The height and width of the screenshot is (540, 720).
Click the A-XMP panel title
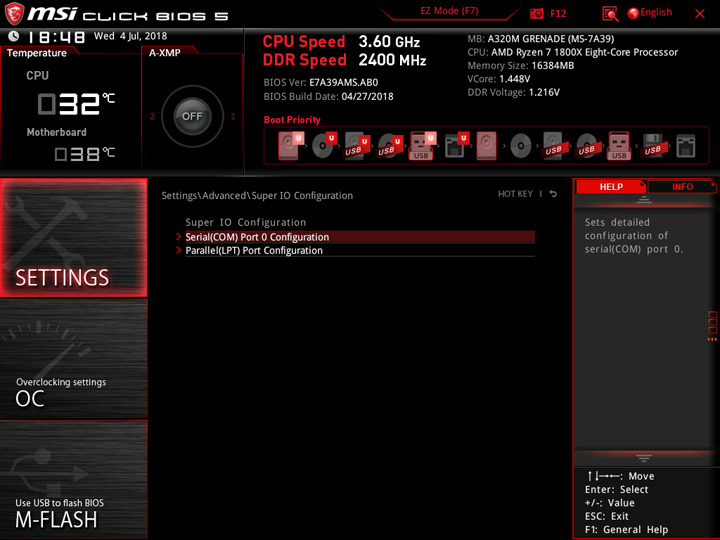pyautogui.click(x=164, y=53)
